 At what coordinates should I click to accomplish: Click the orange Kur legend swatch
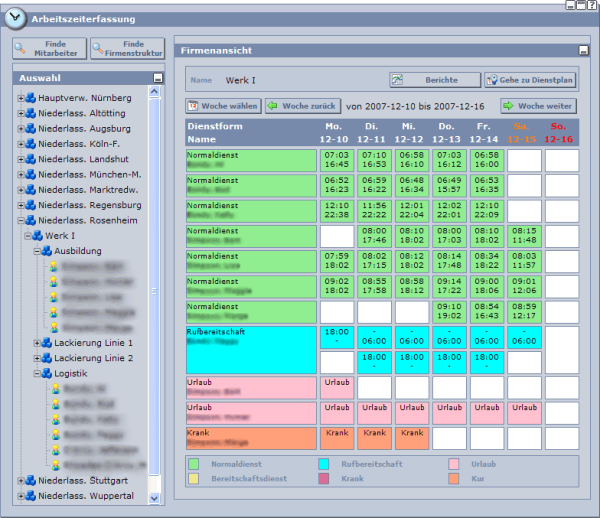(454, 479)
